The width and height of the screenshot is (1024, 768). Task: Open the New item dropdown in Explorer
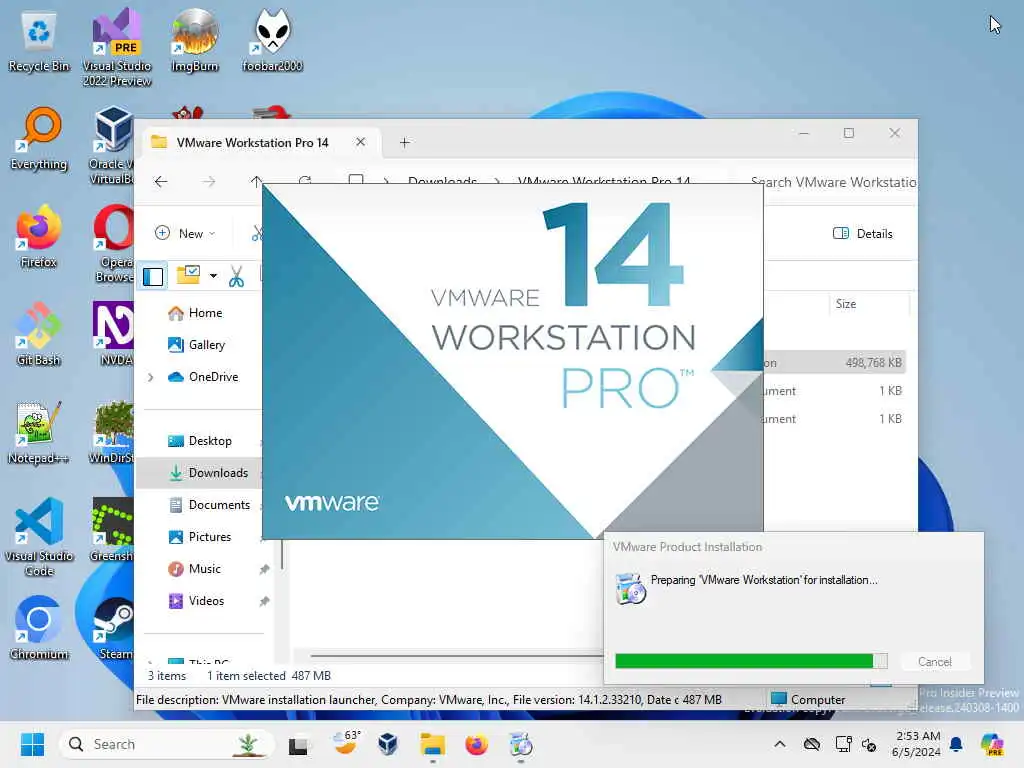point(185,233)
